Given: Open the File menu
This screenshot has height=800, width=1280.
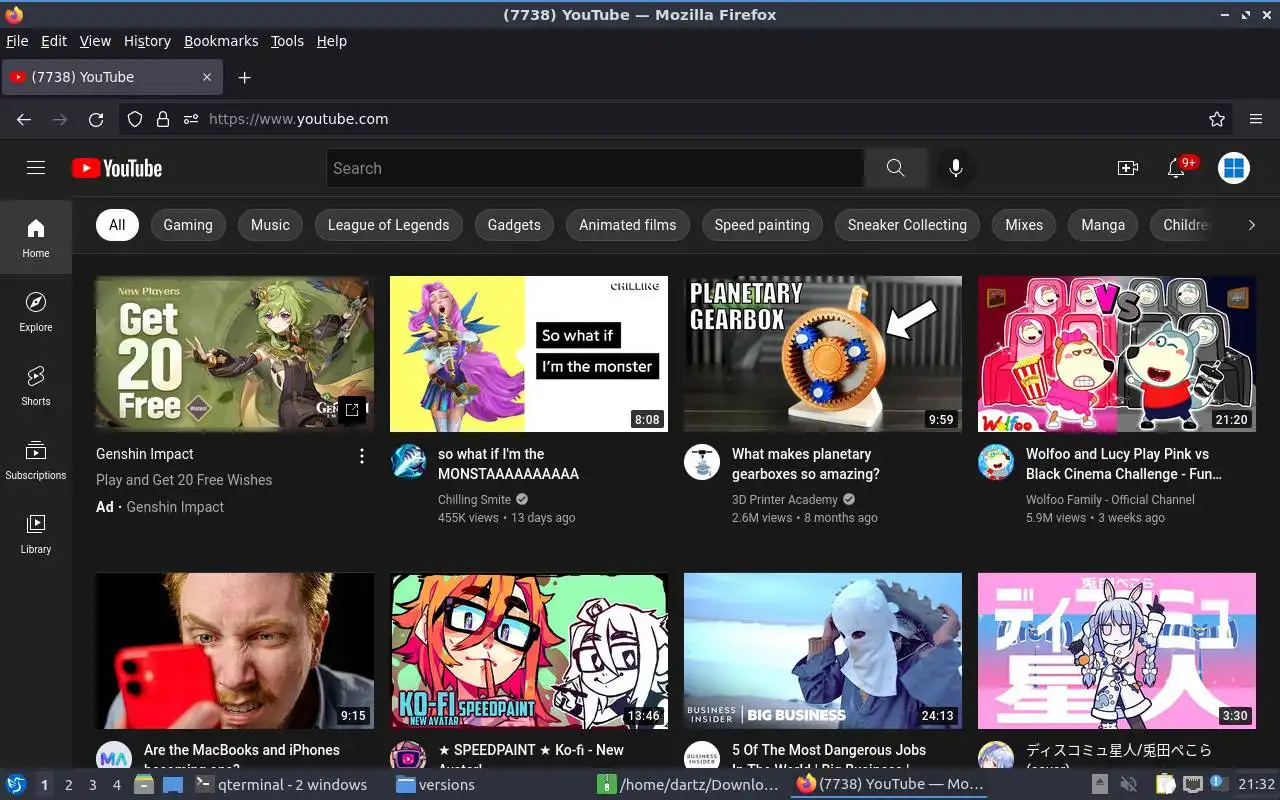Looking at the screenshot, I should (17, 41).
